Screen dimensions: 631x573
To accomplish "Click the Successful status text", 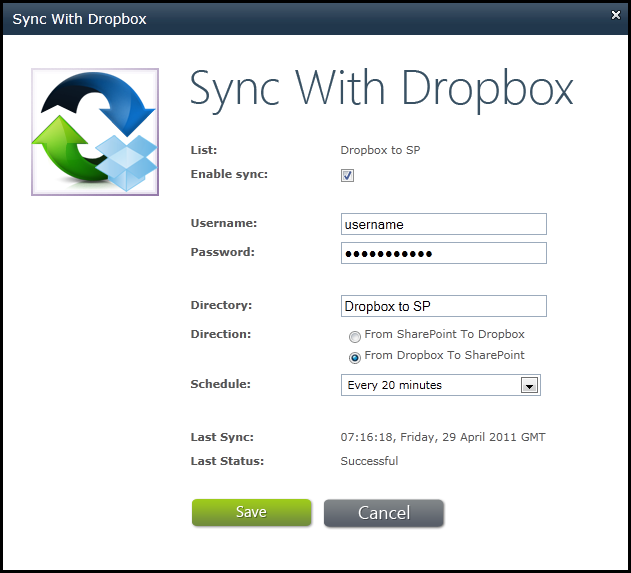I will tap(369, 461).
